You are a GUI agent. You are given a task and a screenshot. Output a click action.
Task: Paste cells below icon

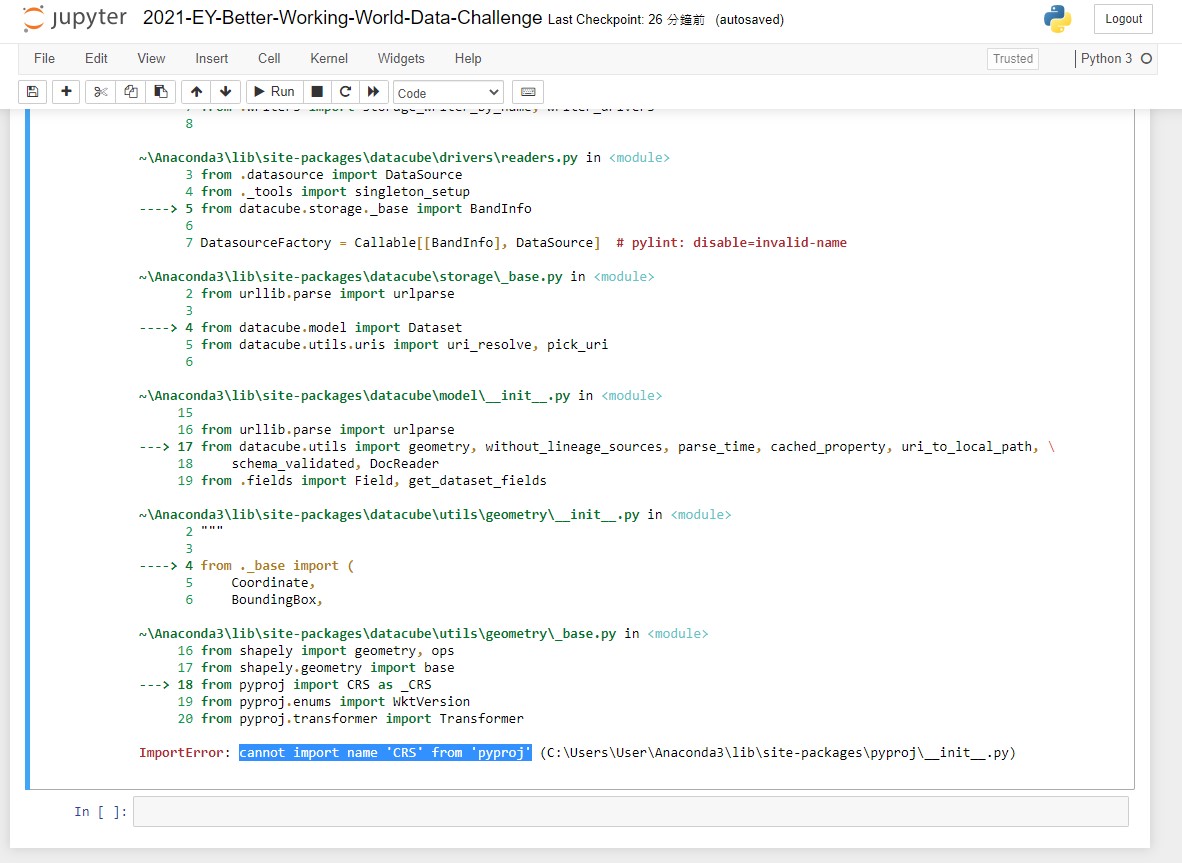161,91
